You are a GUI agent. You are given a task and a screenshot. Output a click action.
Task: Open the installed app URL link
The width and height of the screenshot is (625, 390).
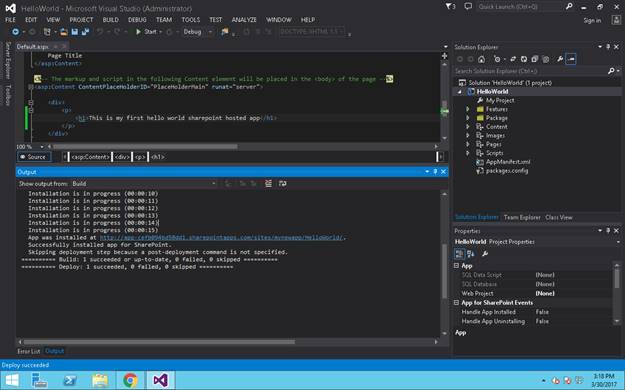click(221, 238)
